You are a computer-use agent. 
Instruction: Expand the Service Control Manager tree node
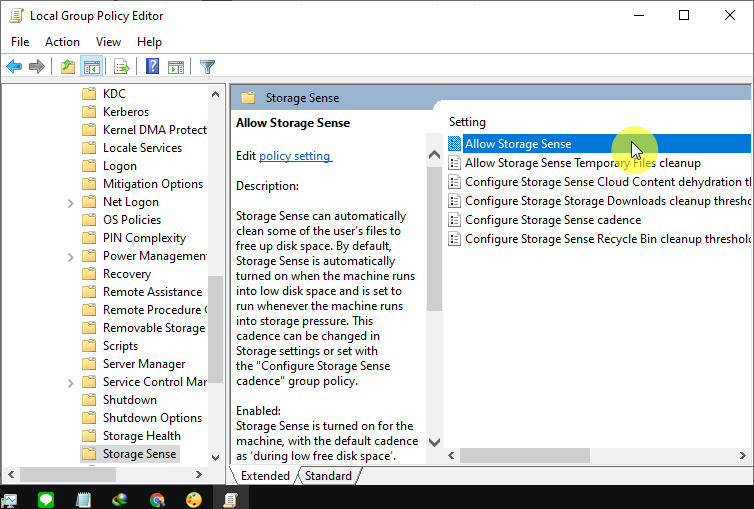tap(70, 382)
